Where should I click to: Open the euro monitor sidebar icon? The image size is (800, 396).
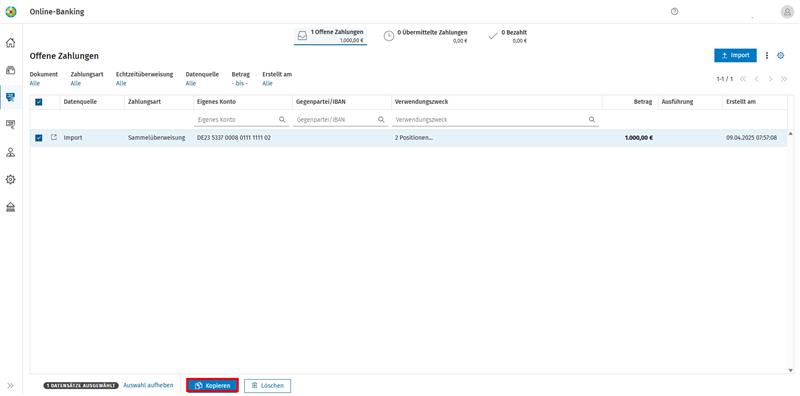[x=10, y=124]
